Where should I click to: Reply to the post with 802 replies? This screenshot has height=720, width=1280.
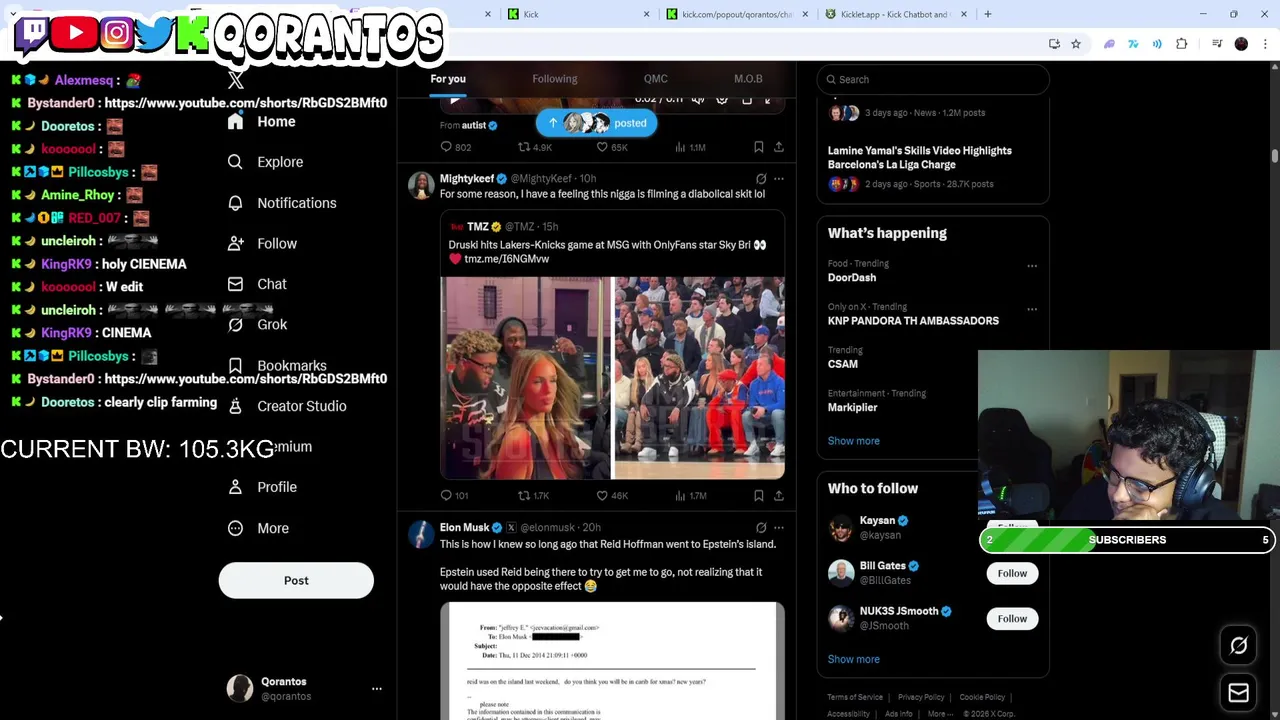[x=456, y=147]
